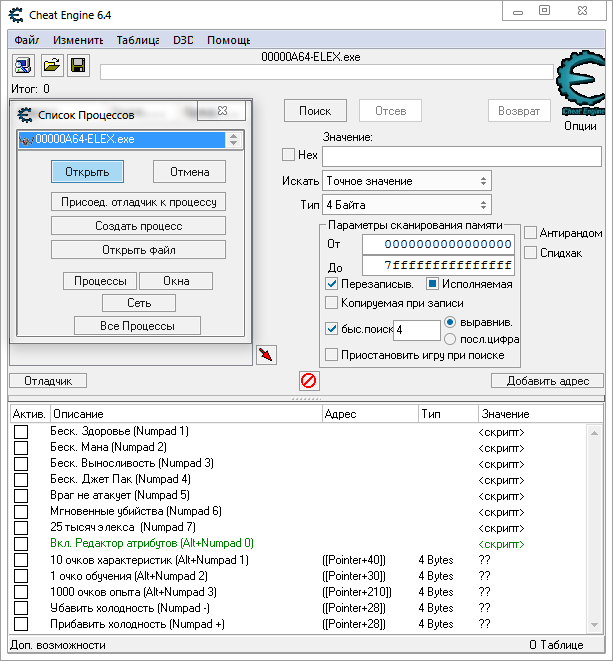Screen dimensions: 613x661
Task: Toggle the Исполняемая checkbox
Action: click(432, 284)
